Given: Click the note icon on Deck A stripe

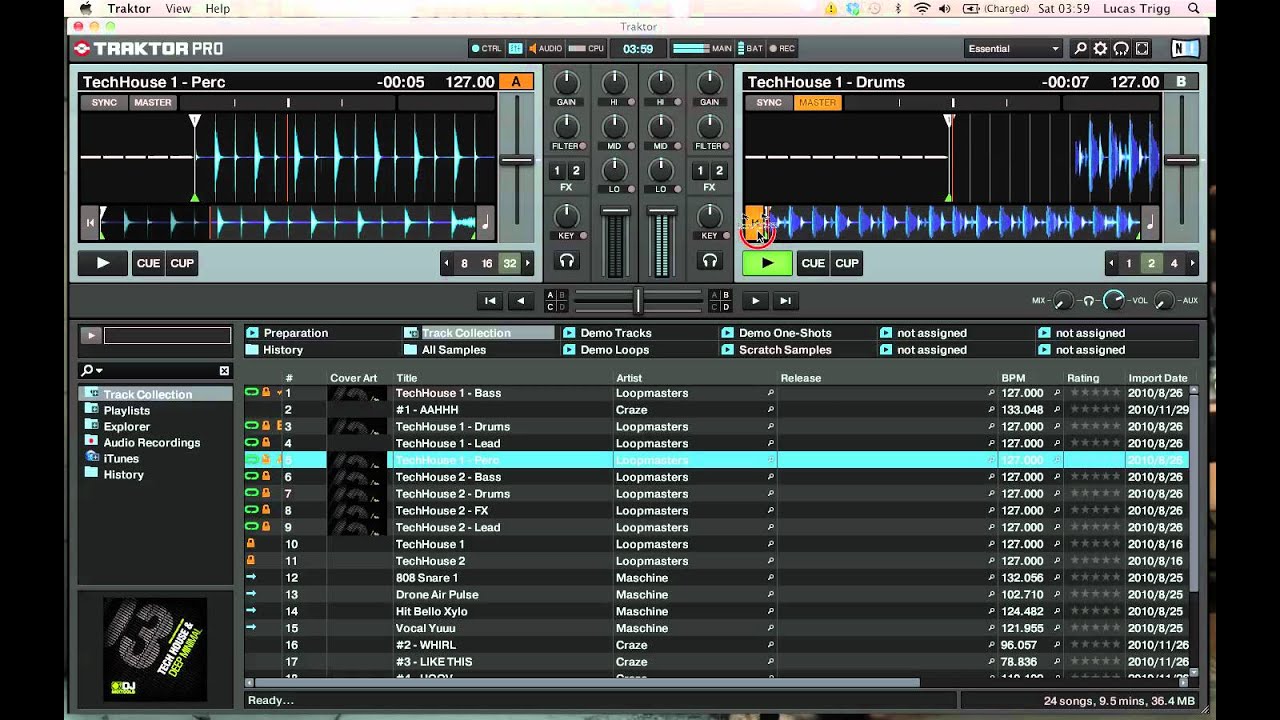Looking at the screenshot, I should [486, 223].
